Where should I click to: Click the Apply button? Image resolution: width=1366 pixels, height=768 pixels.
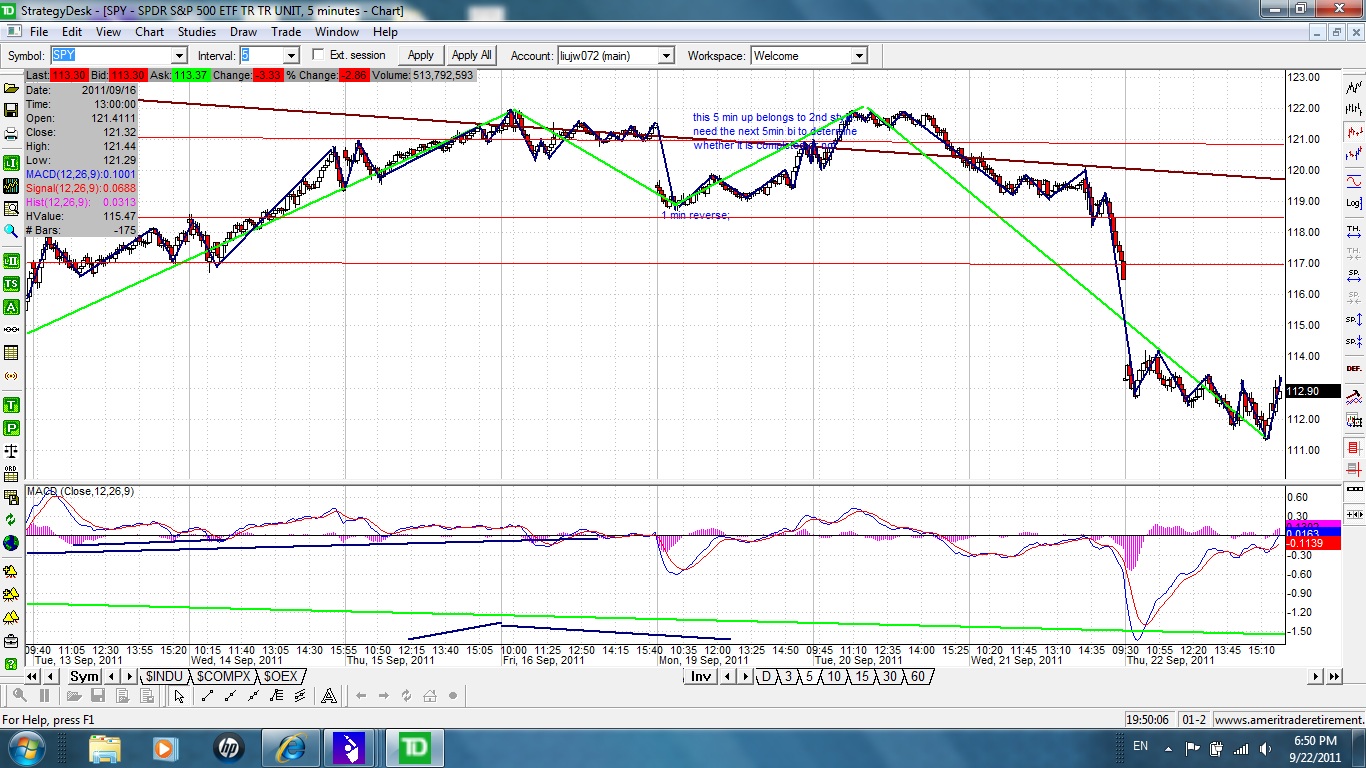(421, 56)
